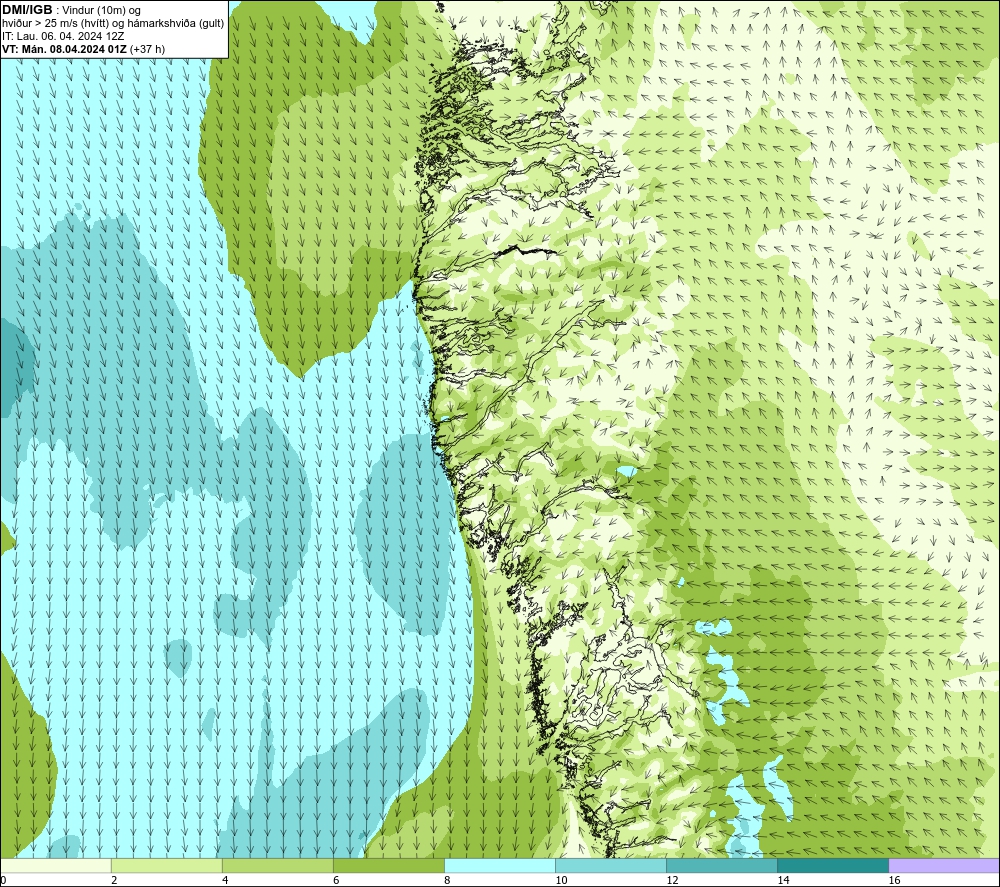Click the scale label "4"
1000x887 pixels.
click(x=225, y=881)
